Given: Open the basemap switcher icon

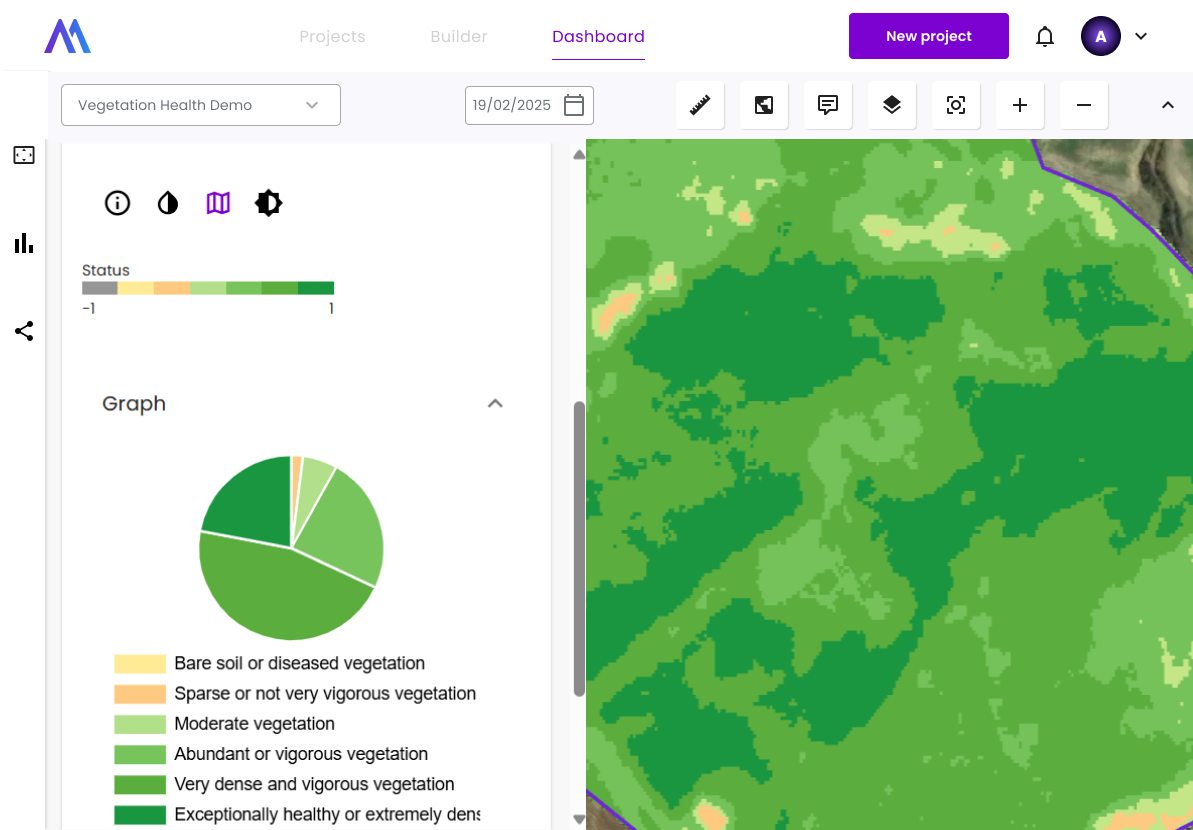Looking at the screenshot, I should [x=764, y=105].
